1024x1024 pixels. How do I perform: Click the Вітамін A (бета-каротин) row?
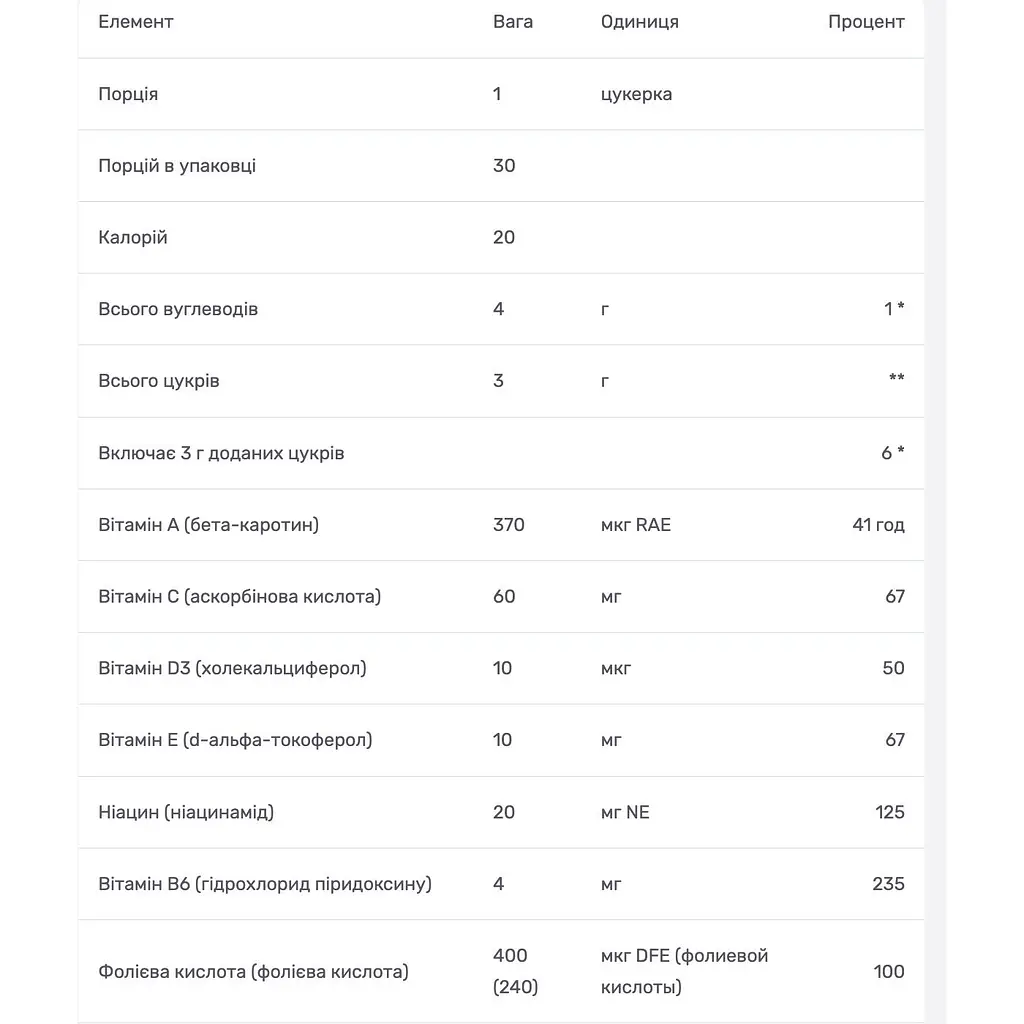(x=501, y=525)
